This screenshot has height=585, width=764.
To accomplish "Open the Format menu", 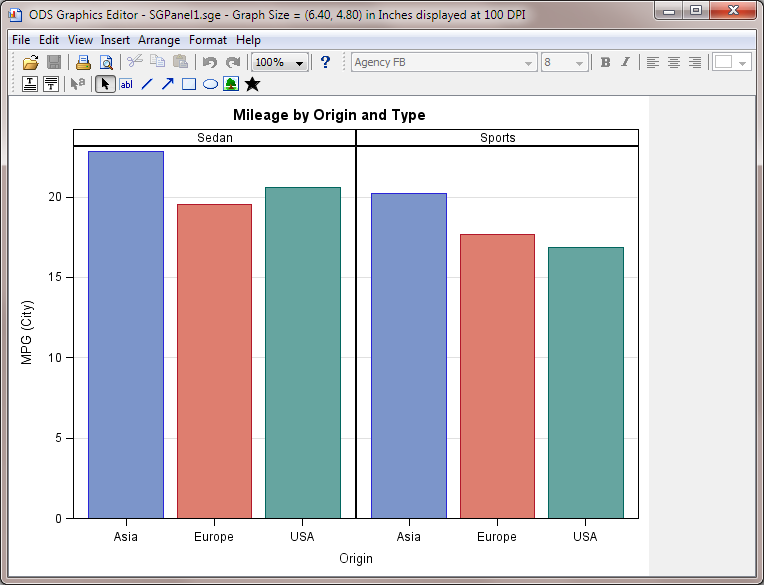I will point(208,40).
